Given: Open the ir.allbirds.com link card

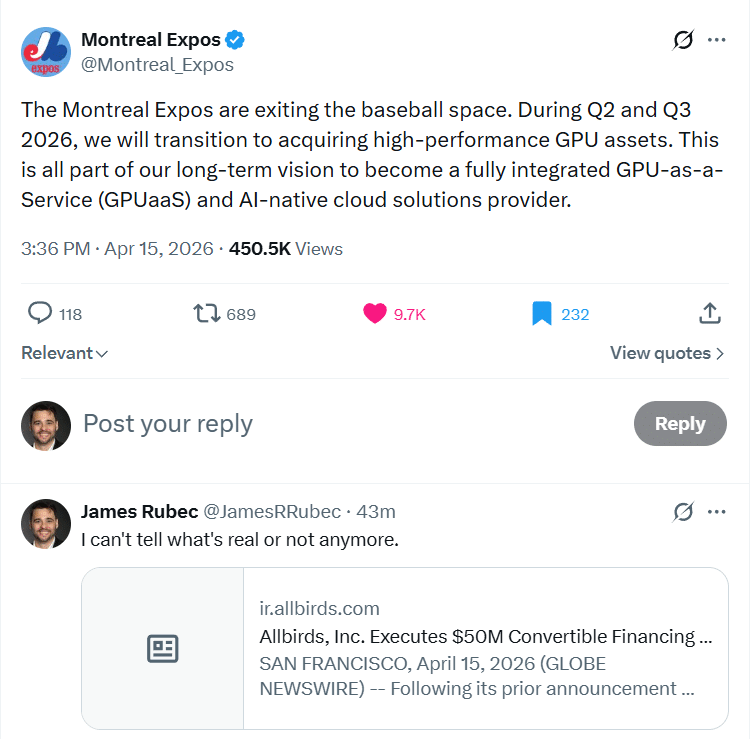Looking at the screenshot, I should (x=405, y=648).
